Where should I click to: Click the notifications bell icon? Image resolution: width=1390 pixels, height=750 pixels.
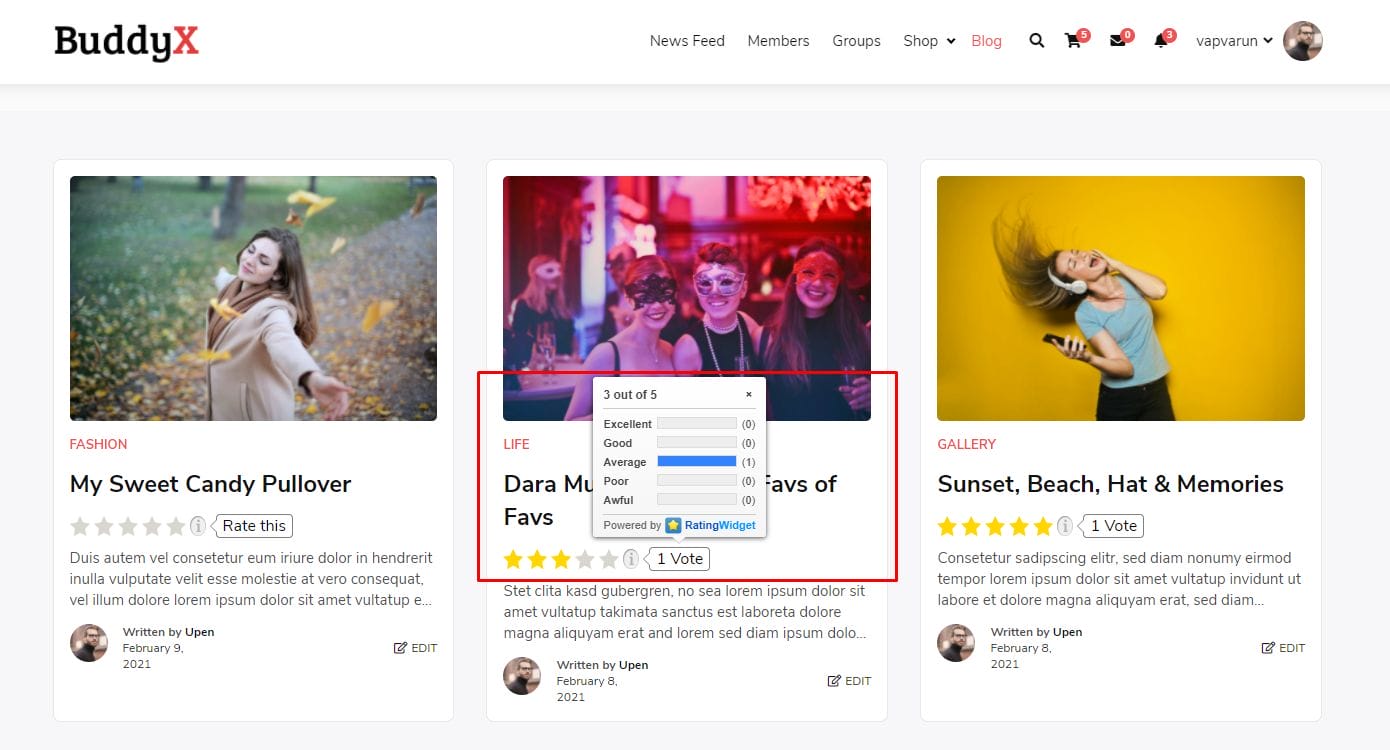click(1160, 41)
